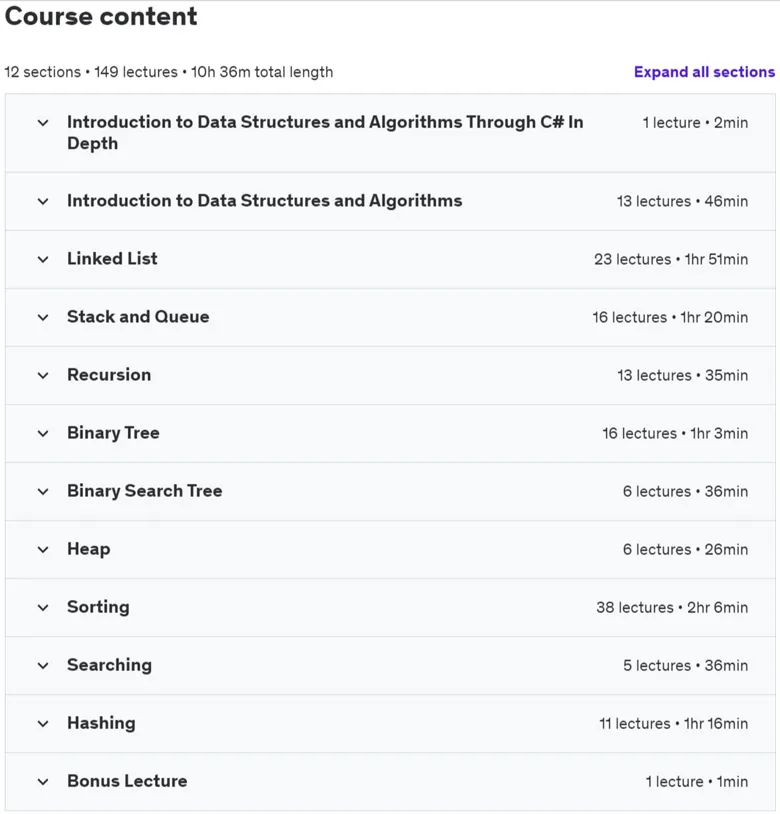
Task: Select the Linked List section title
Action: 112,259
